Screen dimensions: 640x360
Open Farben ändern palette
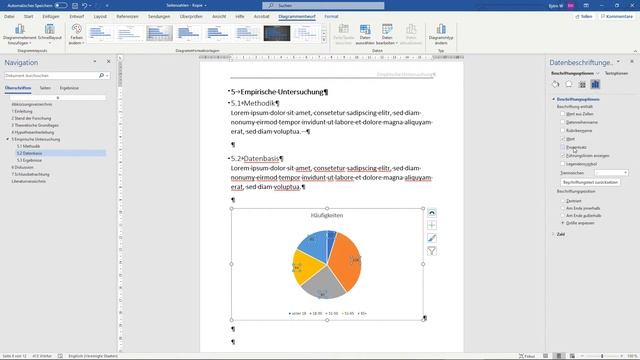76,34
